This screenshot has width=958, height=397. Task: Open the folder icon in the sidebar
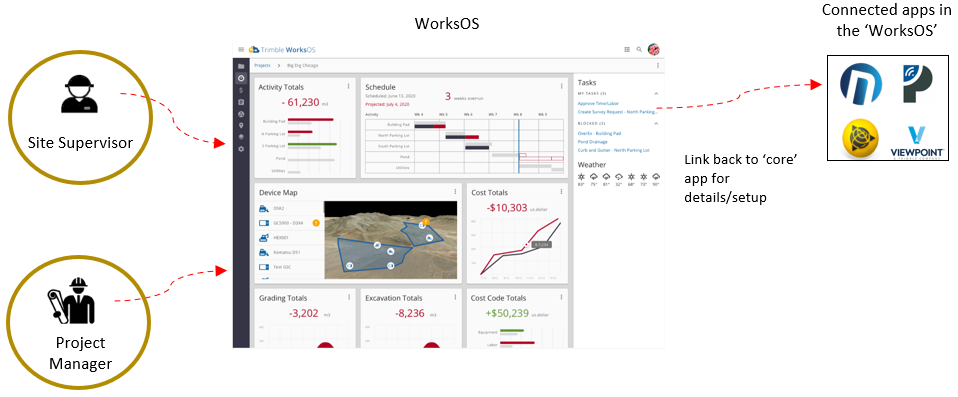tap(241, 66)
